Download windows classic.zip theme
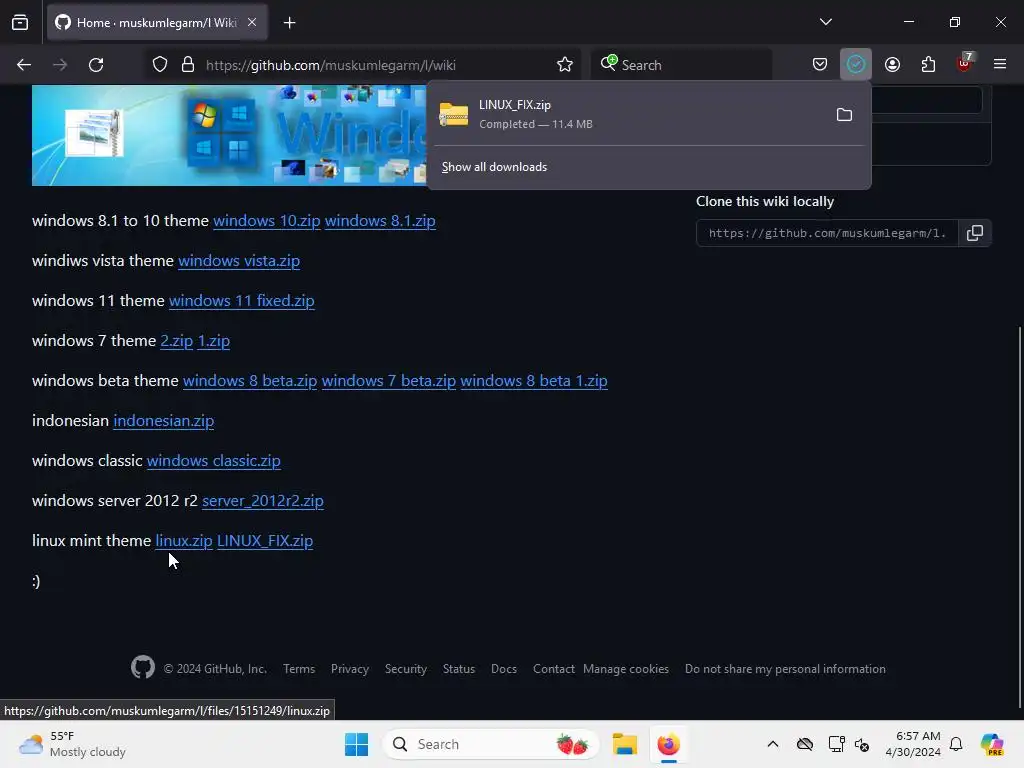 [214, 460]
